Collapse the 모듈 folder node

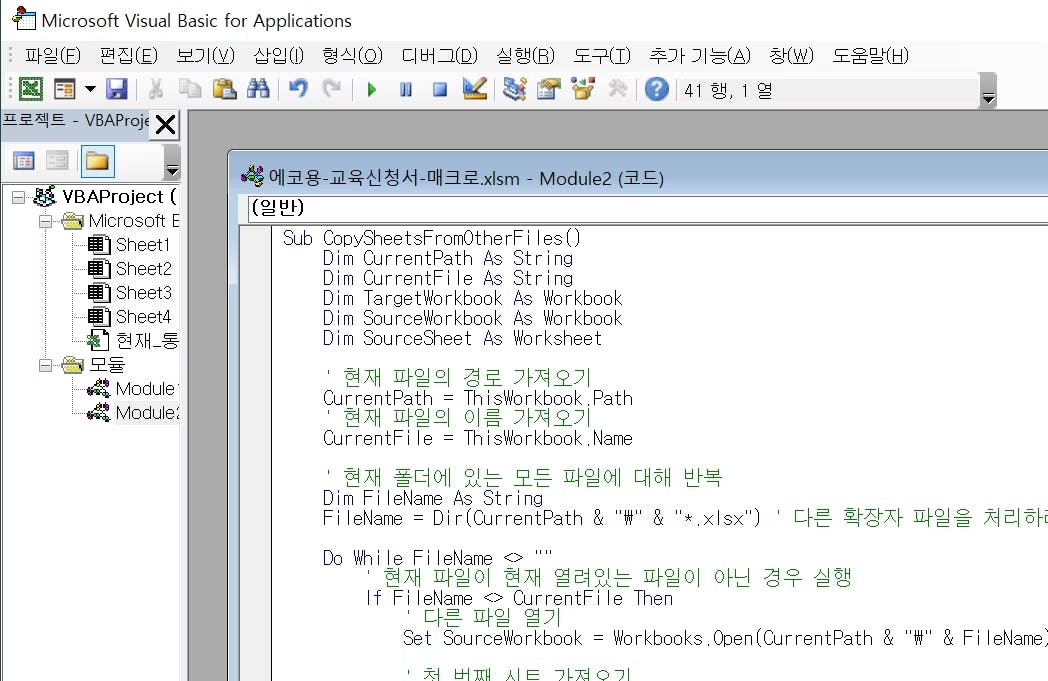pos(45,365)
